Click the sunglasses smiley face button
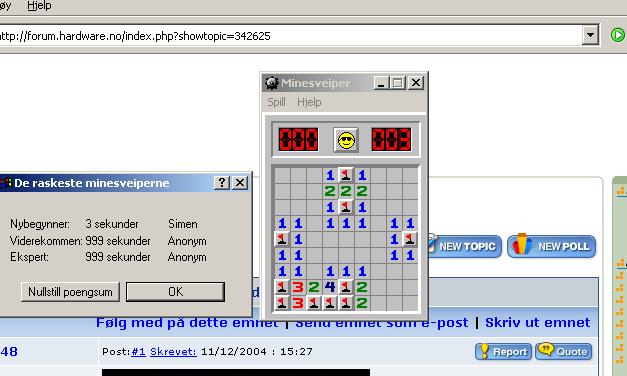The height and width of the screenshot is (376, 627). tap(346, 140)
